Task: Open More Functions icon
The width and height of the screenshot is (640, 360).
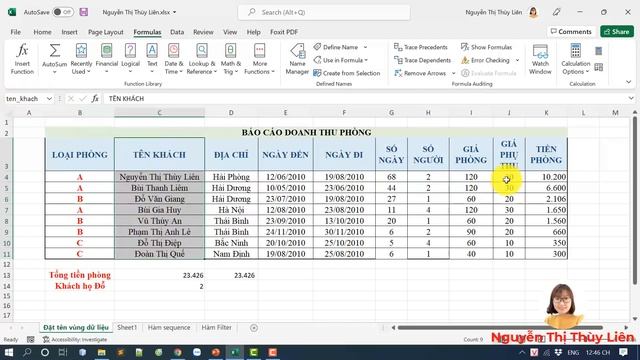Action: (260, 51)
